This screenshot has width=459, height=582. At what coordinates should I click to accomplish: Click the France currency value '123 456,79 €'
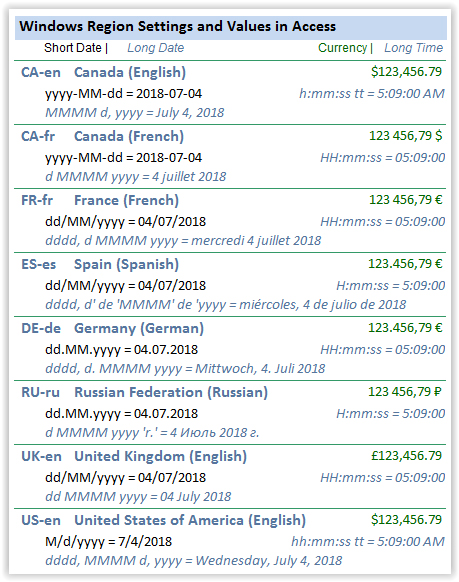tap(406, 200)
